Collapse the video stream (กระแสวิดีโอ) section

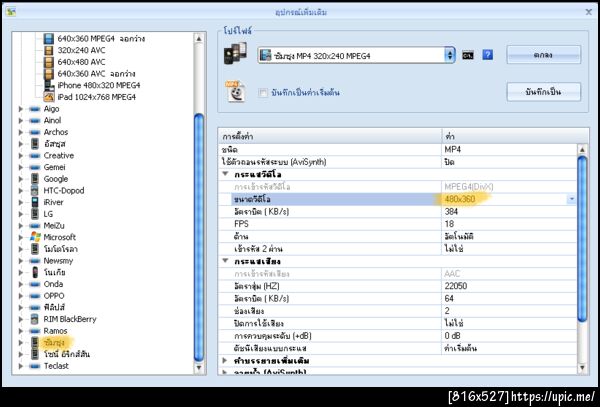tap(225, 174)
